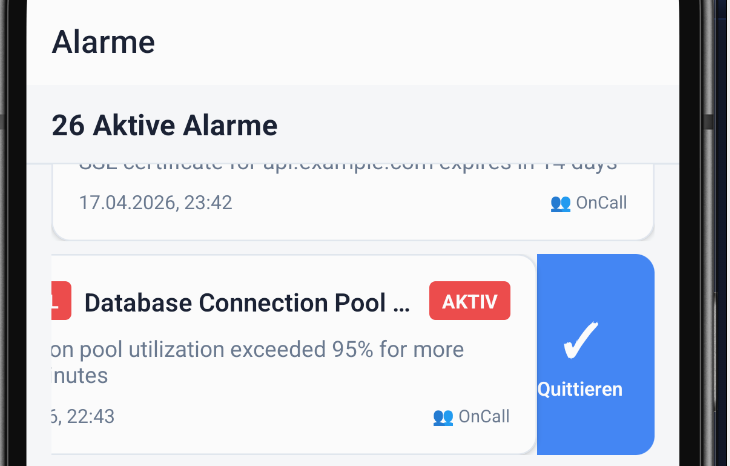
Task: Click the OnCall people icon in Database card
Action: coord(443,417)
